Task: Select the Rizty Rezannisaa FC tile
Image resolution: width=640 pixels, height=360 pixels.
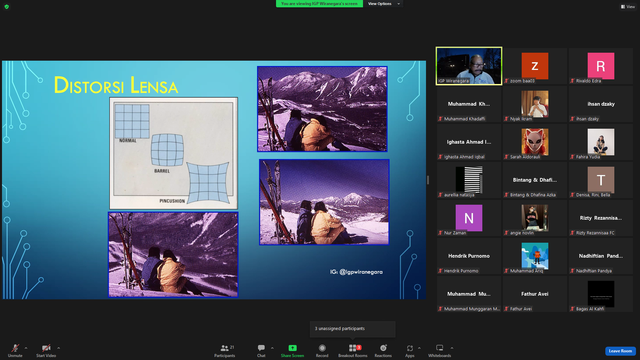Action: tap(601, 218)
